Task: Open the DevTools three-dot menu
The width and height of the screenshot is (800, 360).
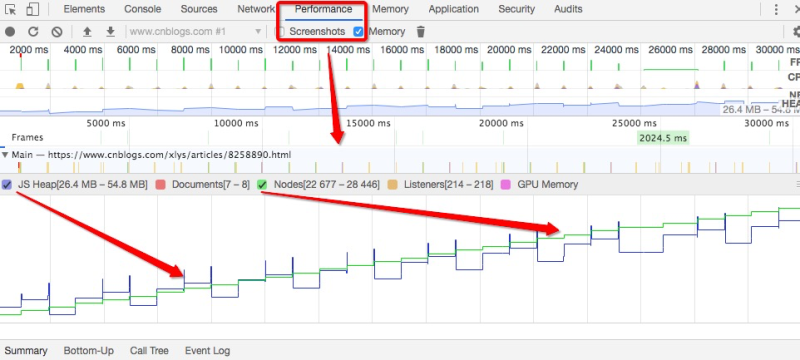Action: click(776, 9)
